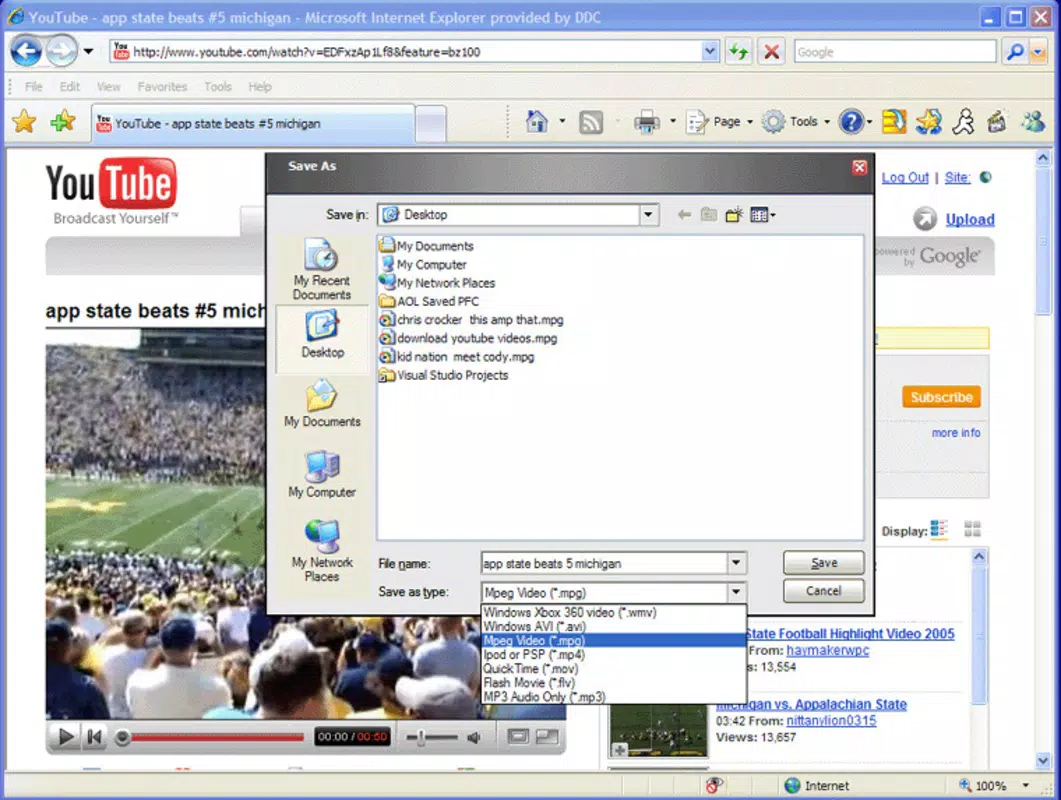The width and height of the screenshot is (1061, 800).
Task: Open the File menu
Action: click(33, 87)
